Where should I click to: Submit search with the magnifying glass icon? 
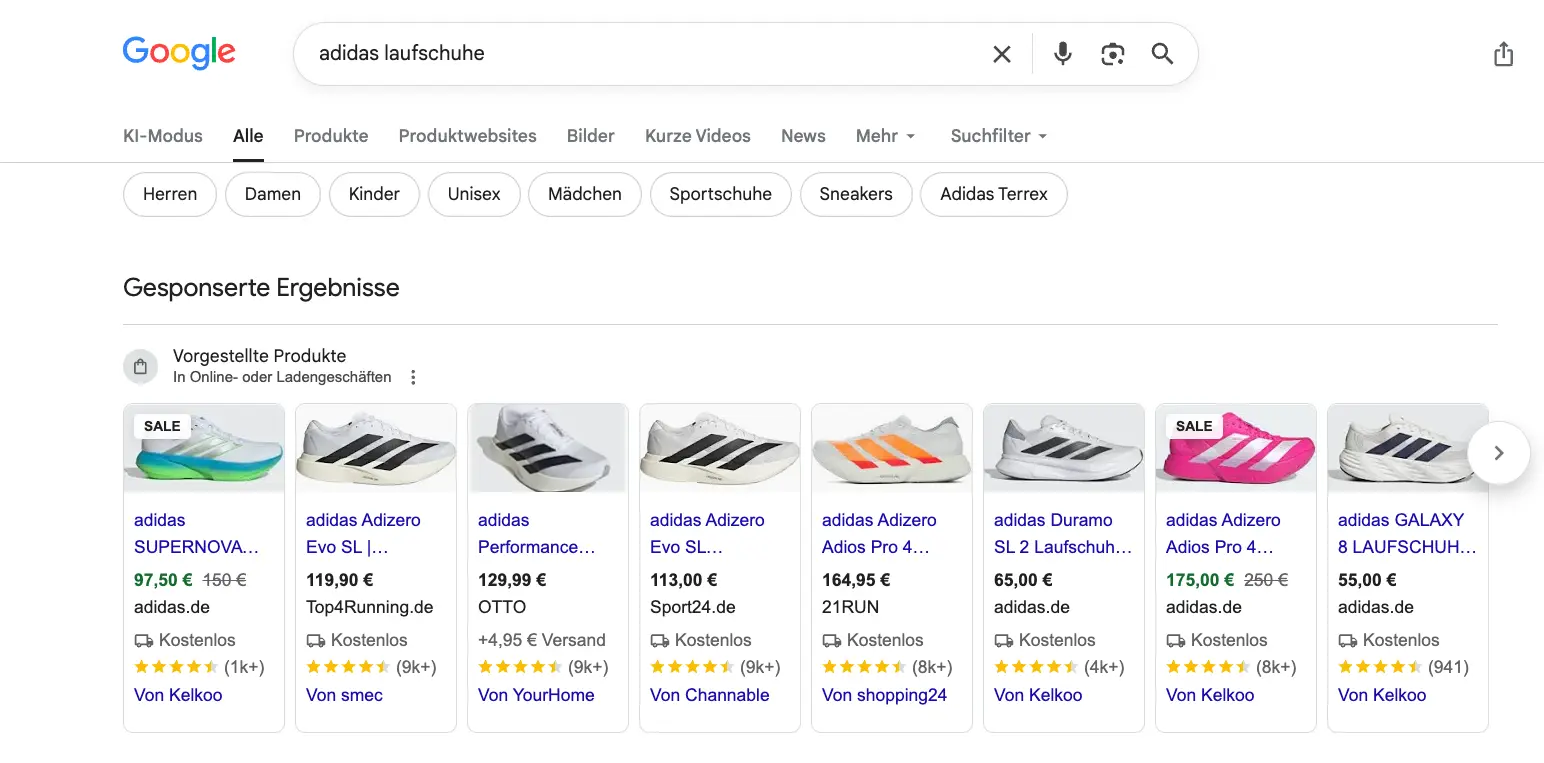click(1162, 54)
